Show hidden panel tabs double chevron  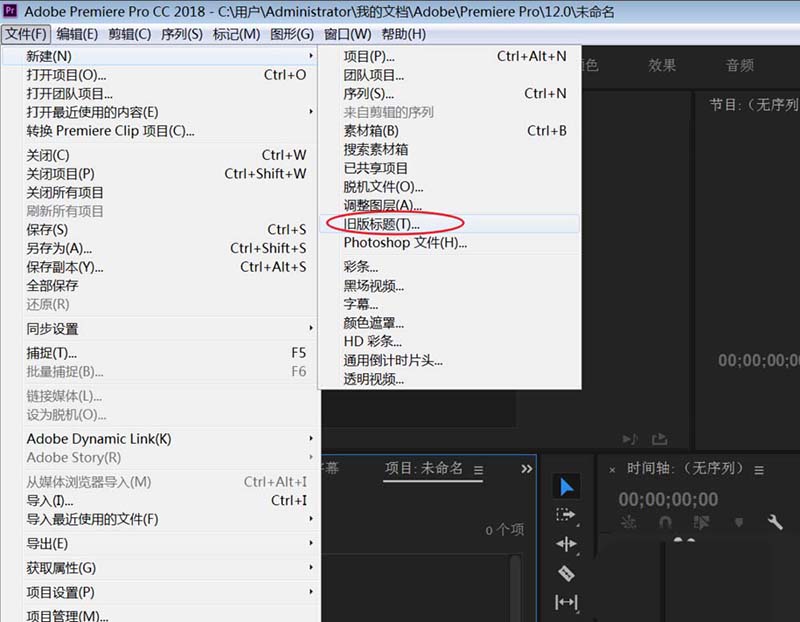pos(527,469)
